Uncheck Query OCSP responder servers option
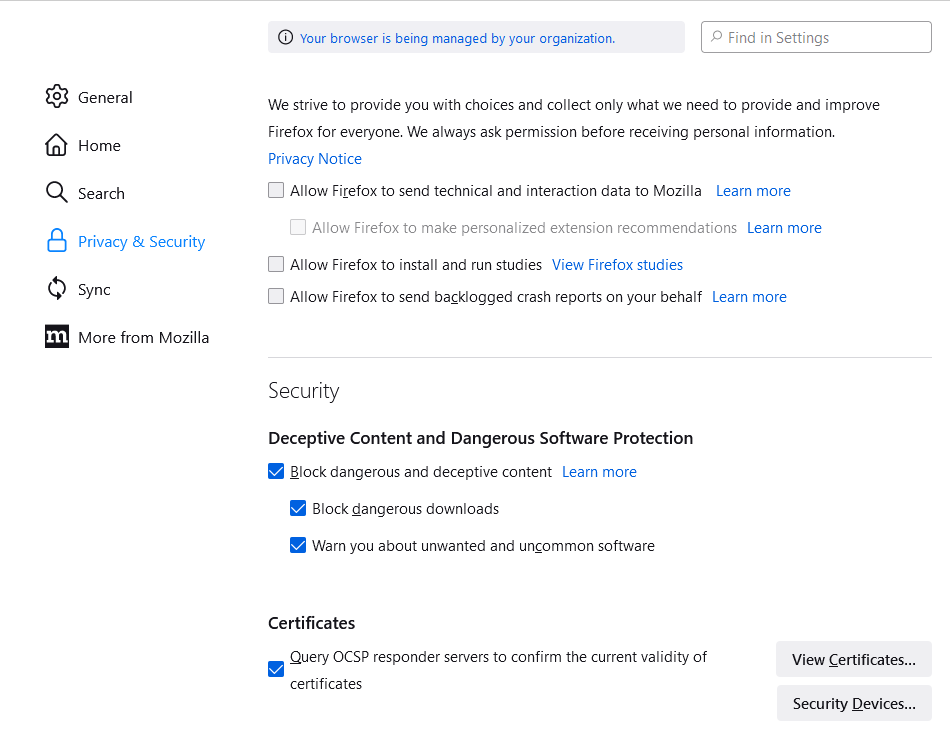 pyautogui.click(x=276, y=669)
